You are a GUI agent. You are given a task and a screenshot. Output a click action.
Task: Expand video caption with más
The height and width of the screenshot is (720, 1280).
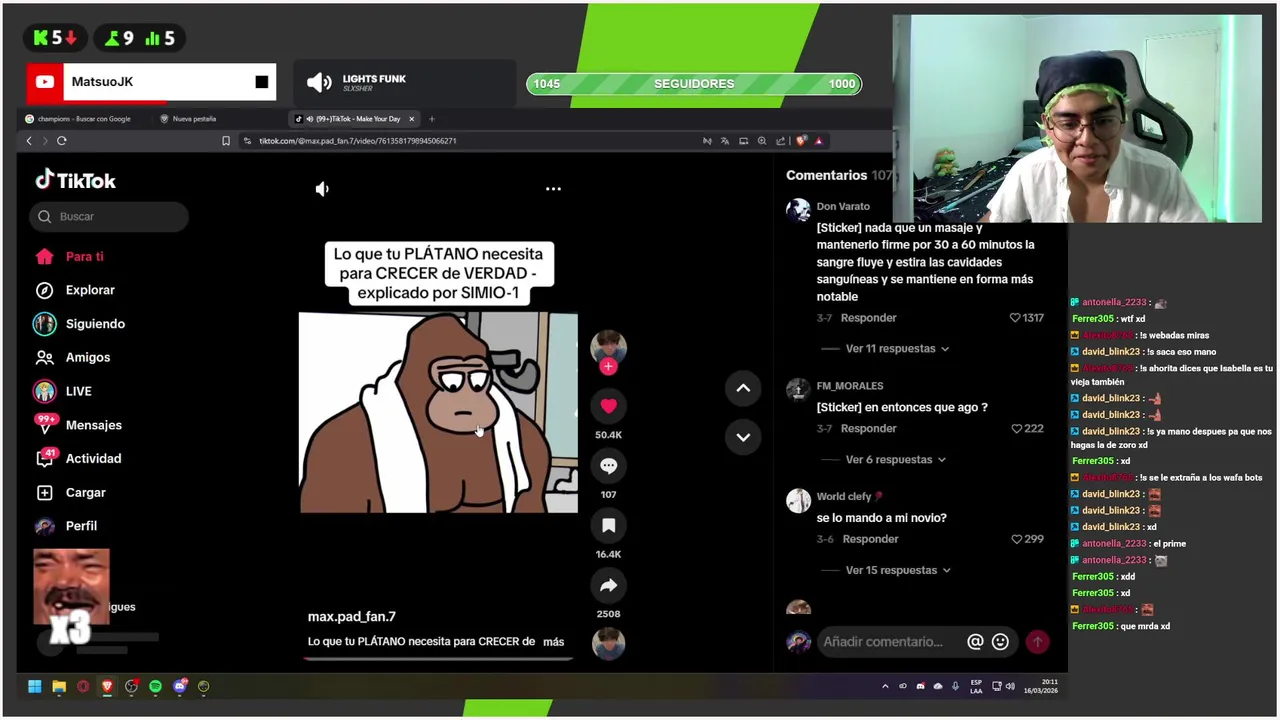[x=554, y=642]
